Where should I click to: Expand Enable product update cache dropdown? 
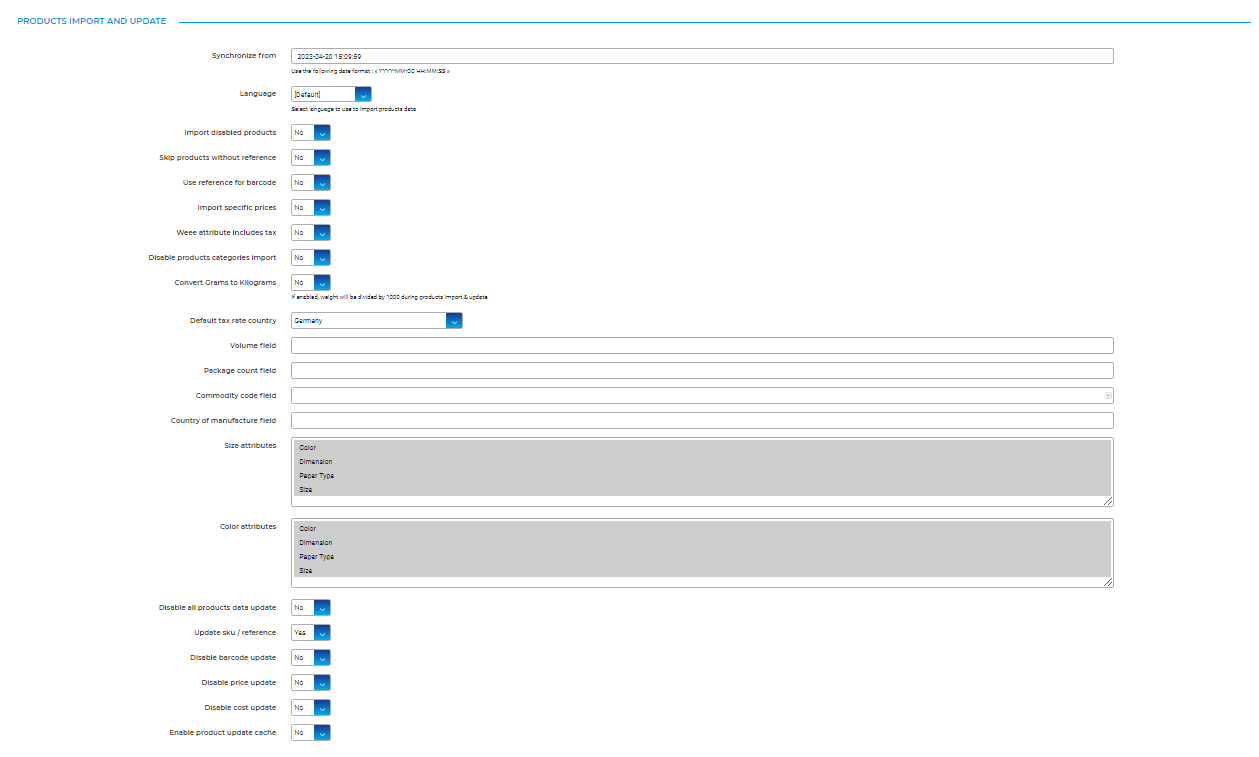pos(311,733)
